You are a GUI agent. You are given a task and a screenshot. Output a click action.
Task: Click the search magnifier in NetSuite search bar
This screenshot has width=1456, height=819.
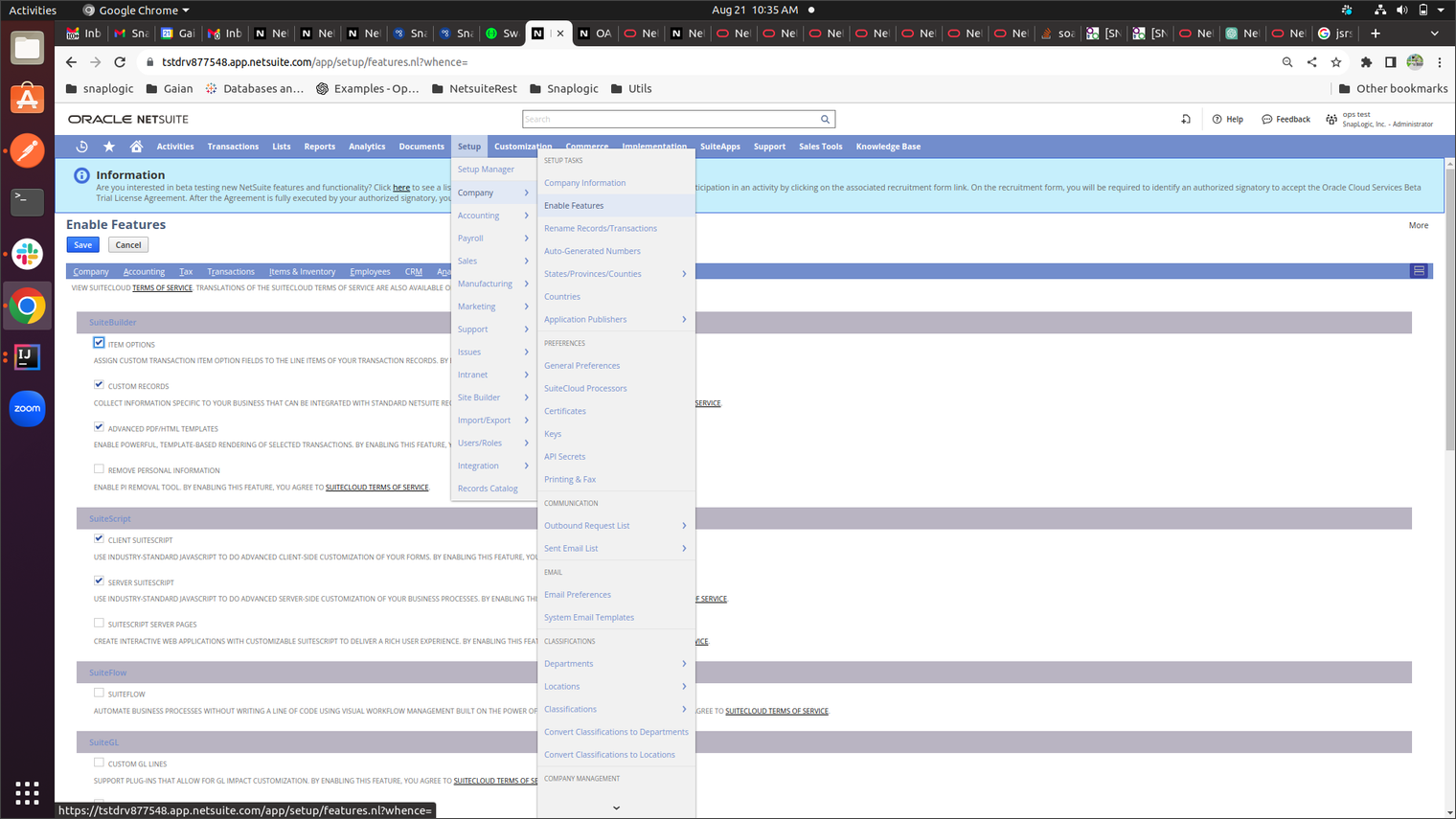(825, 119)
